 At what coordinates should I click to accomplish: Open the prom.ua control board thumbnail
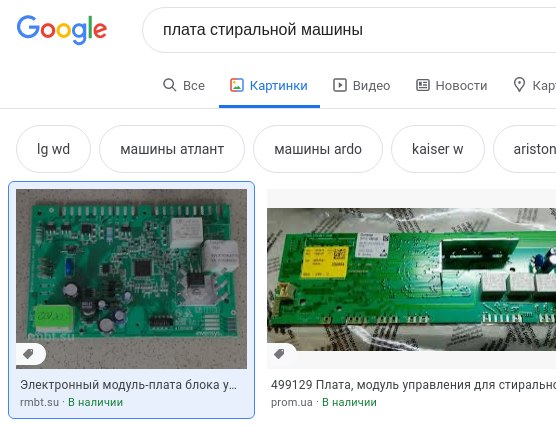click(411, 279)
